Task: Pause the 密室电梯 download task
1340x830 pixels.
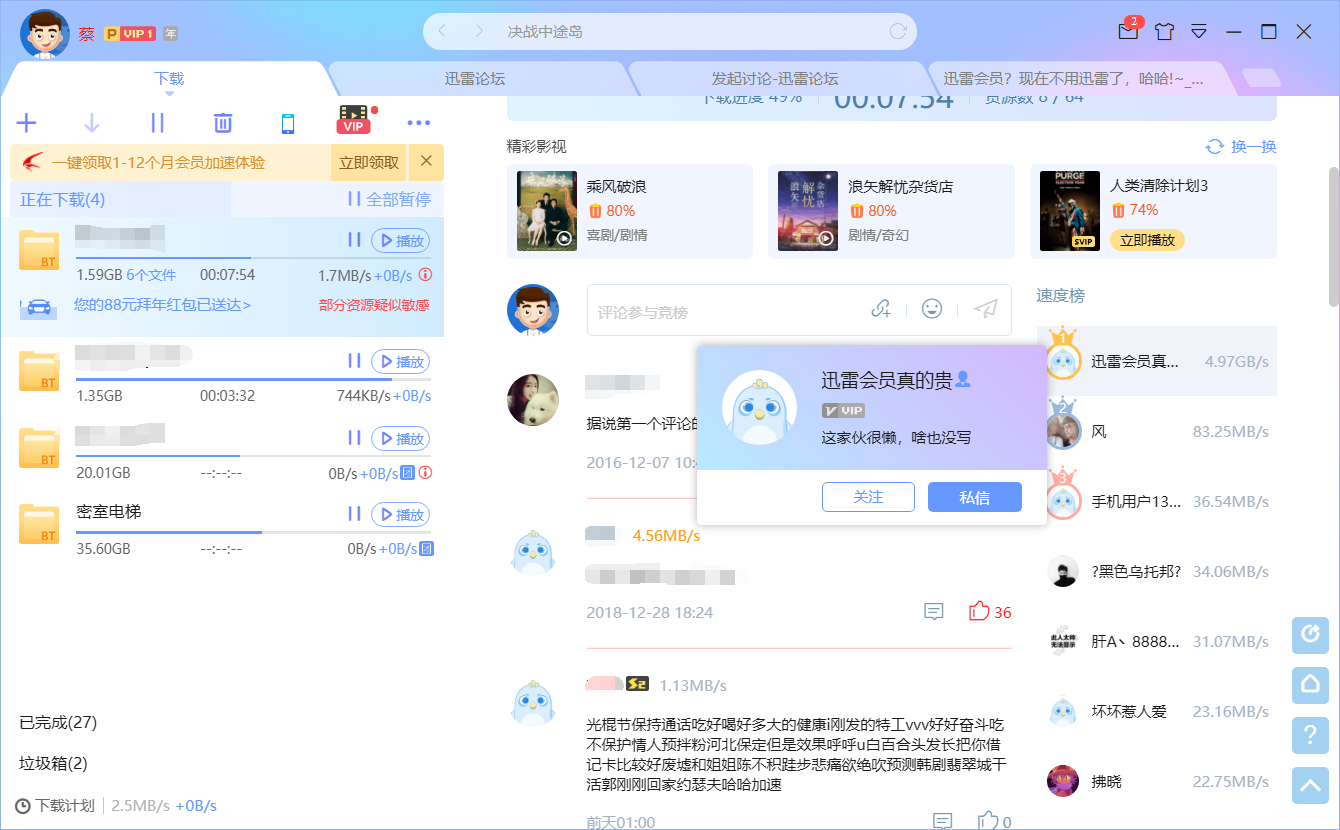Action: 353,514
